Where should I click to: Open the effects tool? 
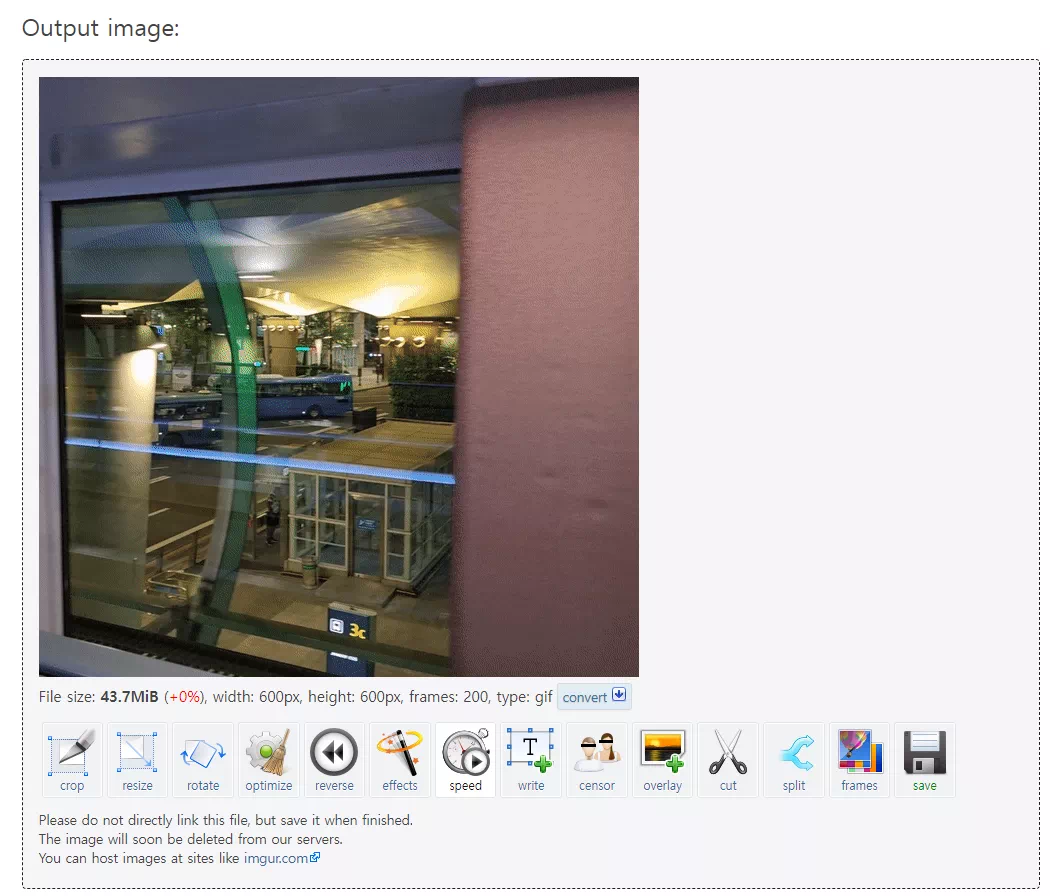[x=400, y=760]
